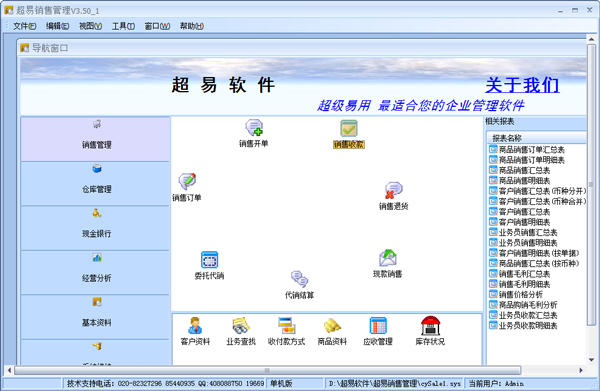Open 应收管理 icon
Image resolution: width=600 pixels, height=391 pixels.
[x=378, y=331]
